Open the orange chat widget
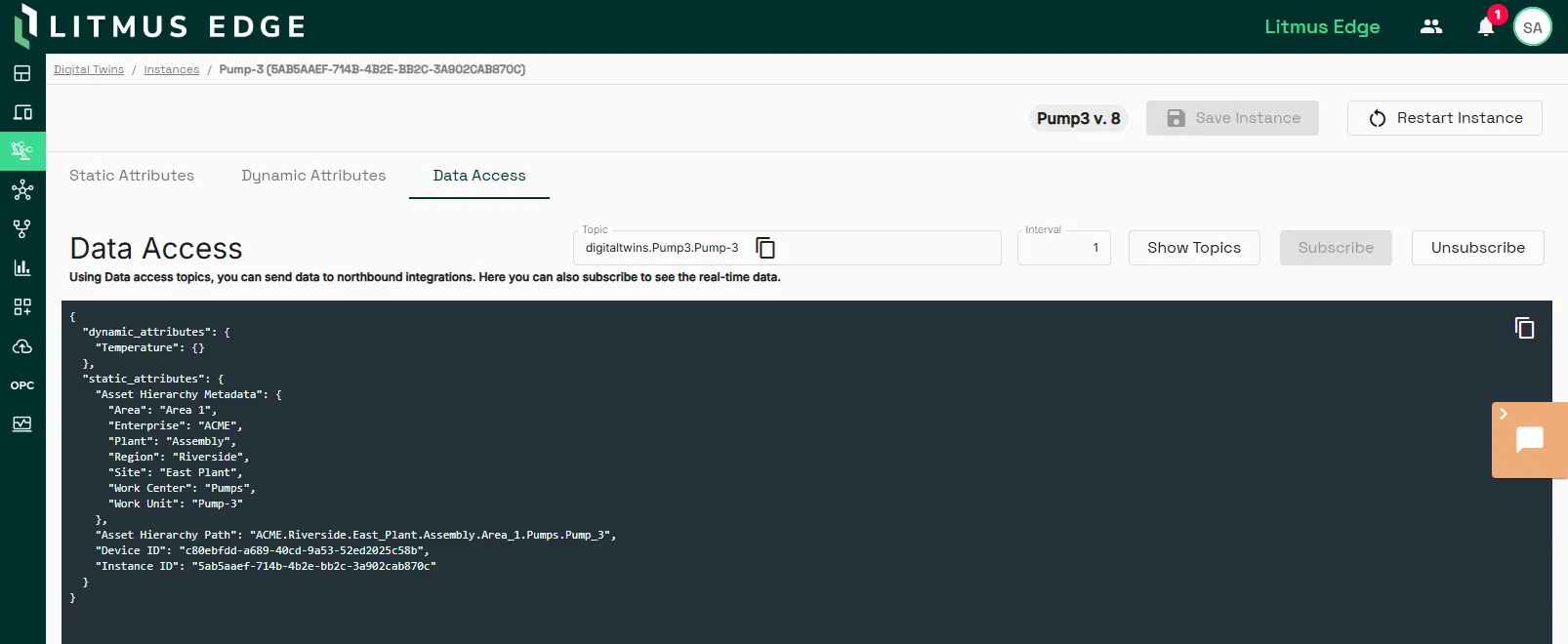The height and width of the screenshot is (644, 1568). (1530, 440)
